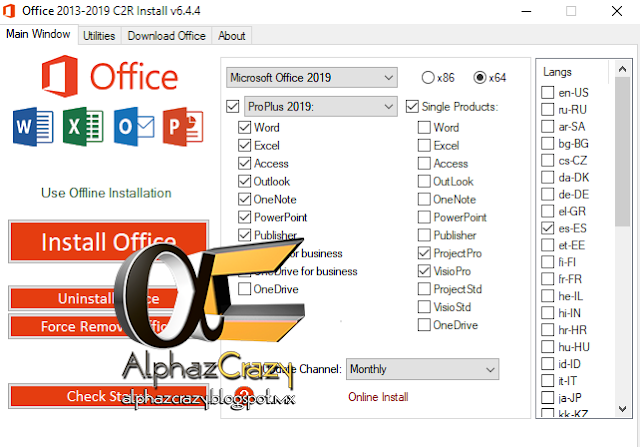Check Excel under Single Products

pyautogui.click(x=424, y=145)
